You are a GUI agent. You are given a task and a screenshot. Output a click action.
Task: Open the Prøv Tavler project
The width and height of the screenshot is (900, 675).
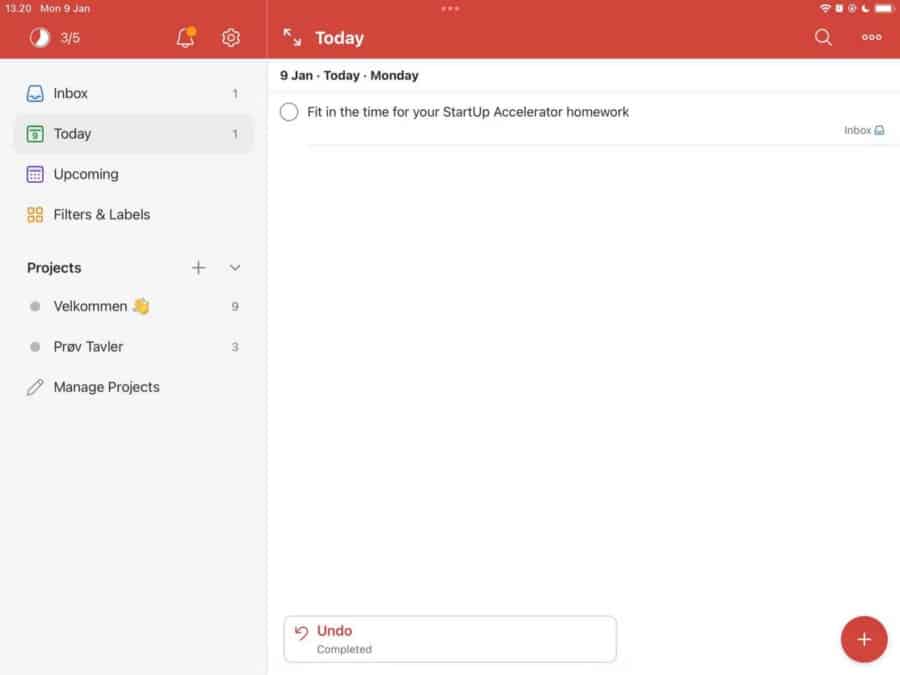[x=88, y=346]
